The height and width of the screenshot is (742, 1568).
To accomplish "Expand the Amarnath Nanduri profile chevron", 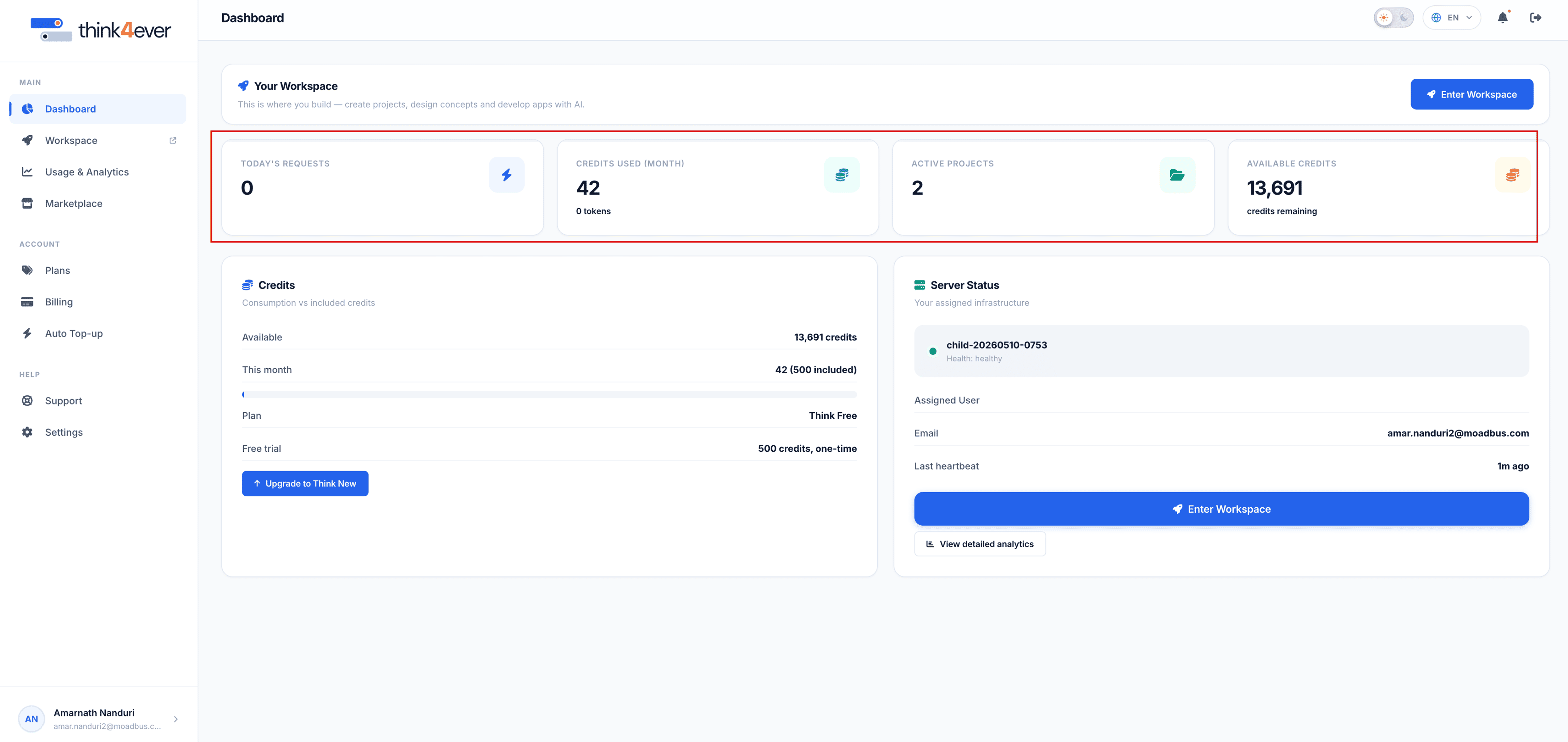I will click(176, 719).
